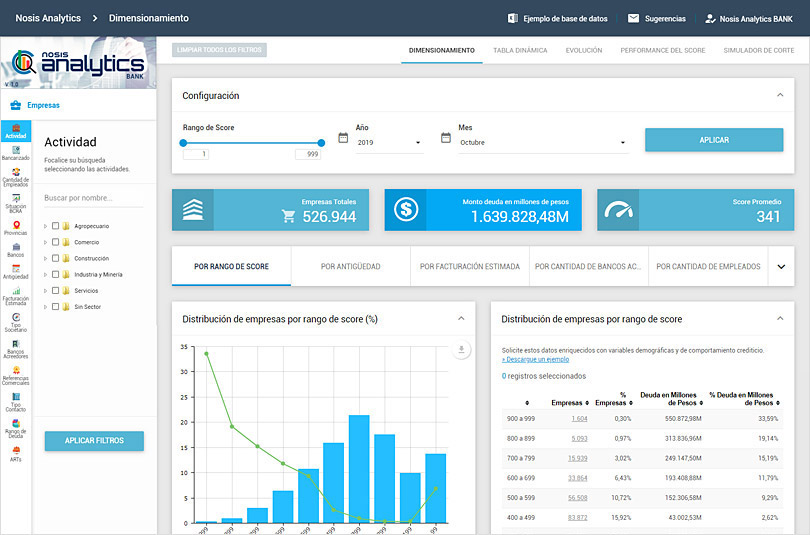
Task: Open the Bancos sidebar filter
Action: [15, 250]
